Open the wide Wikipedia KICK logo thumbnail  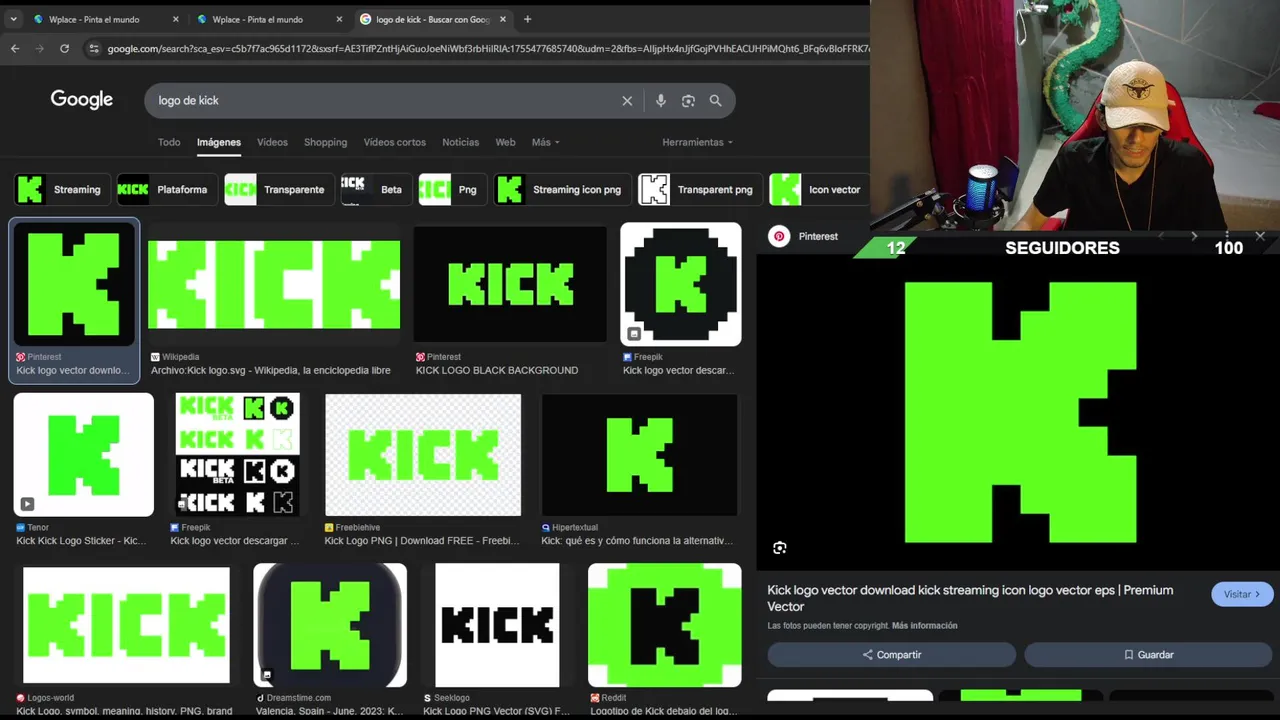point(274,284)
